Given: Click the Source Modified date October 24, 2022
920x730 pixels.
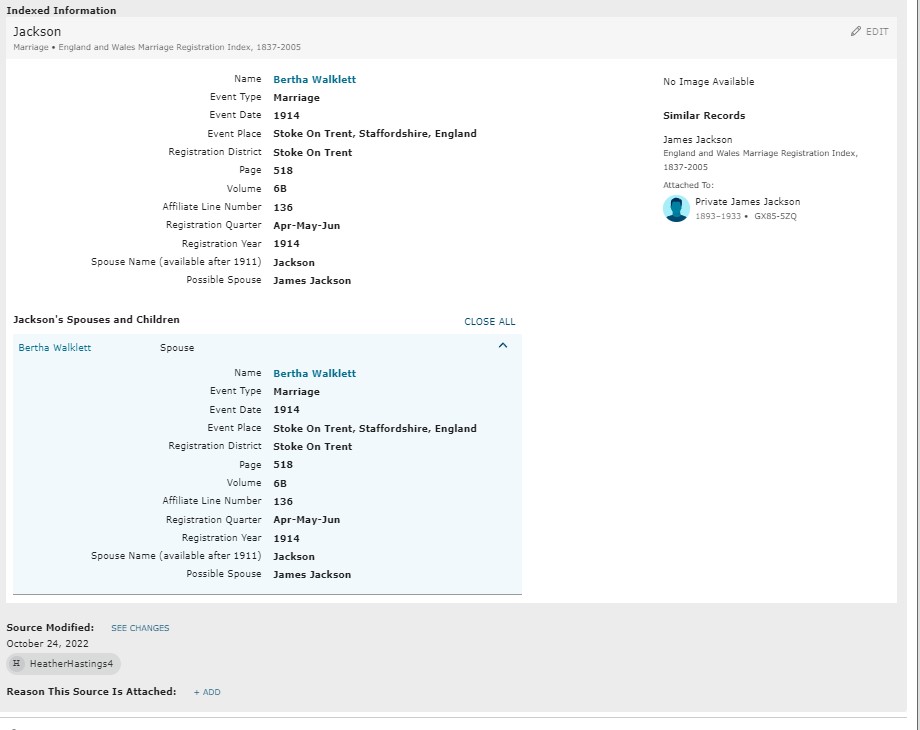Looking at the screenshot, I should tap(47, 644).
